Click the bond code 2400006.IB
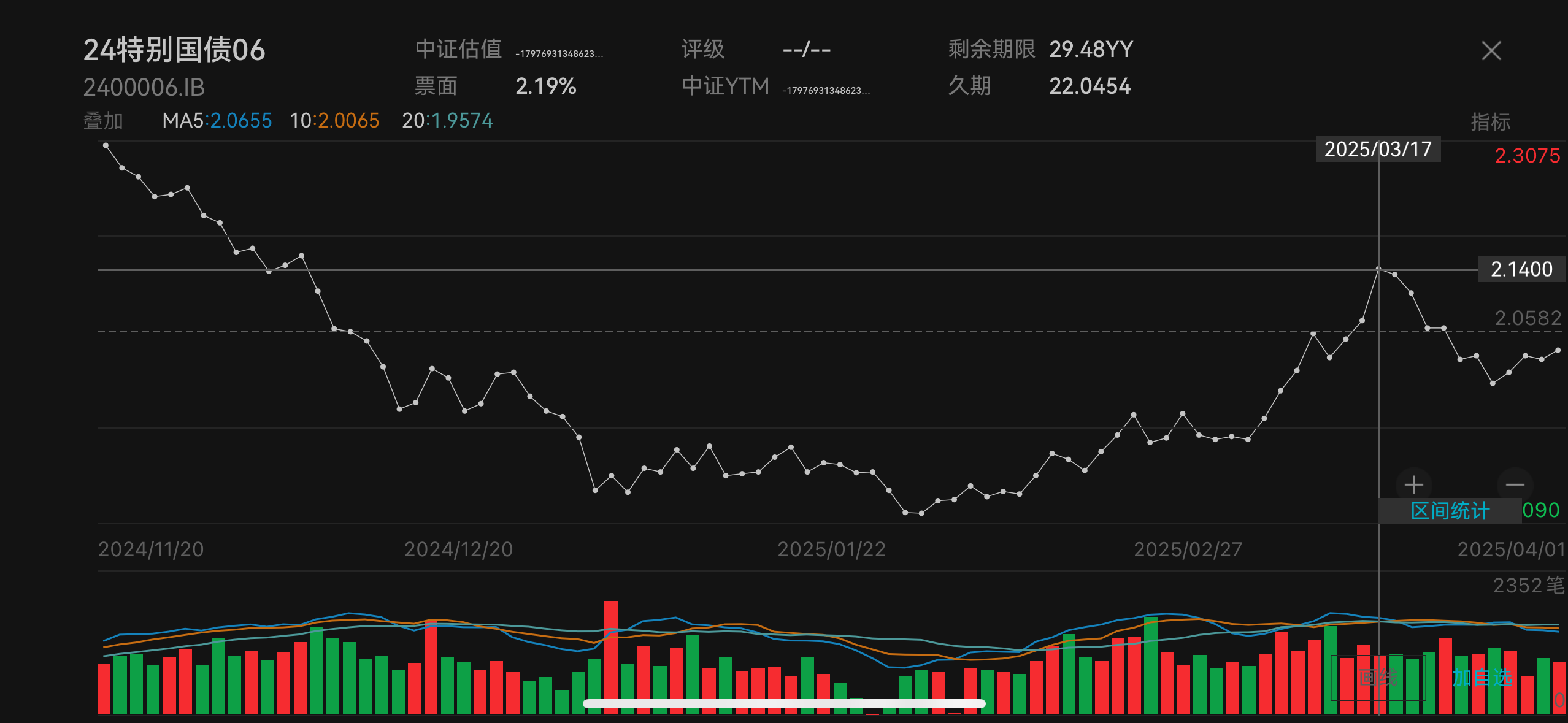Viewport: 1568px width, 723px height. [144, 88]
